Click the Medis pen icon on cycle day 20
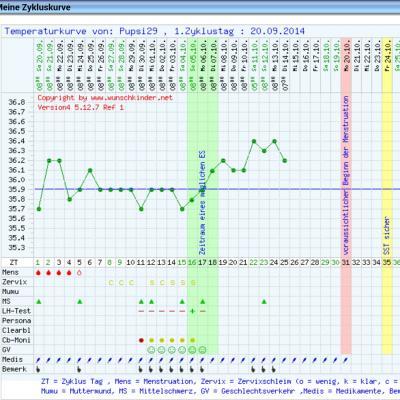Viewport: 400px width, 400px height. [233, 360]
